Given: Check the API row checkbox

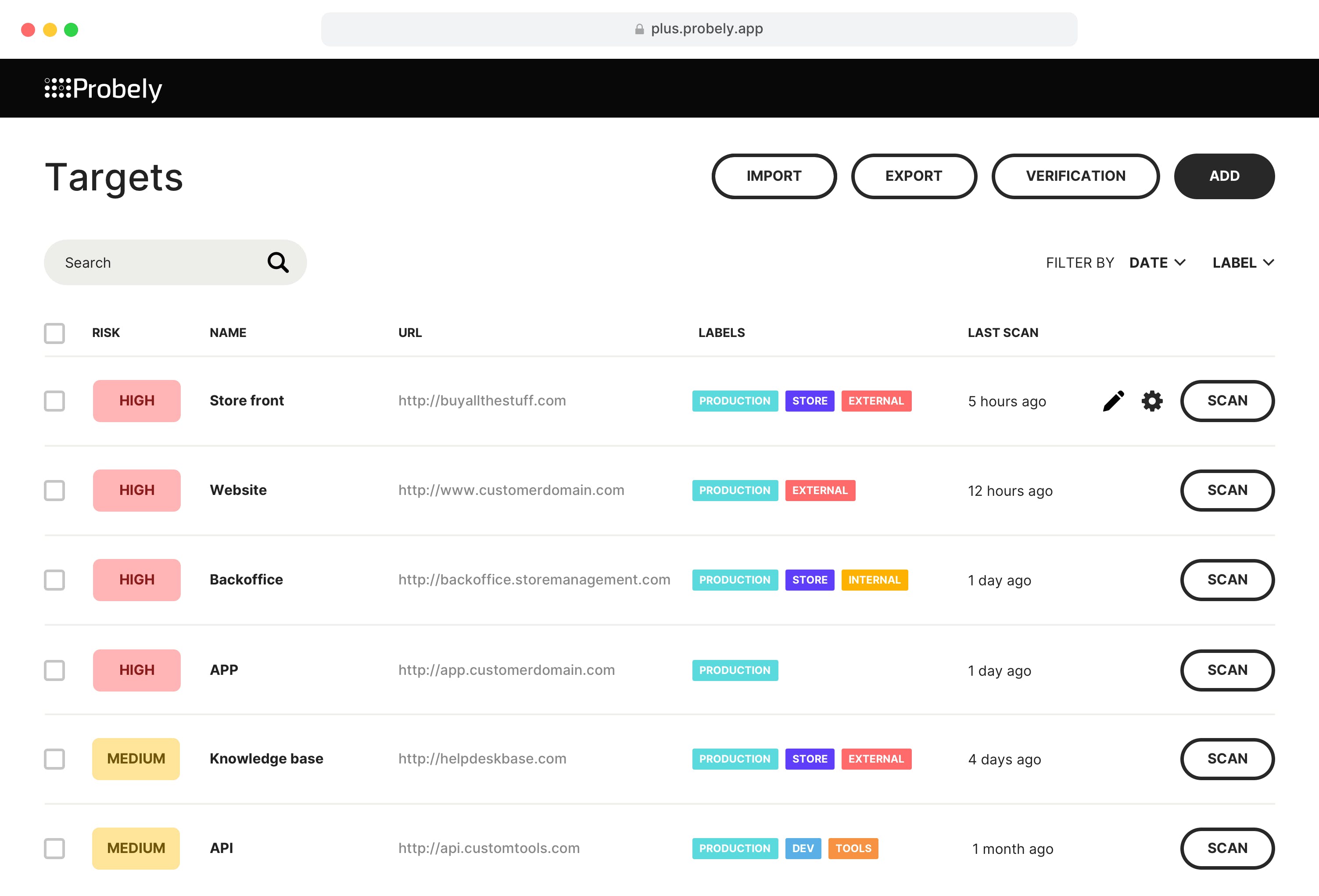Looking at the screenshot, I should (x=54, y=848).
